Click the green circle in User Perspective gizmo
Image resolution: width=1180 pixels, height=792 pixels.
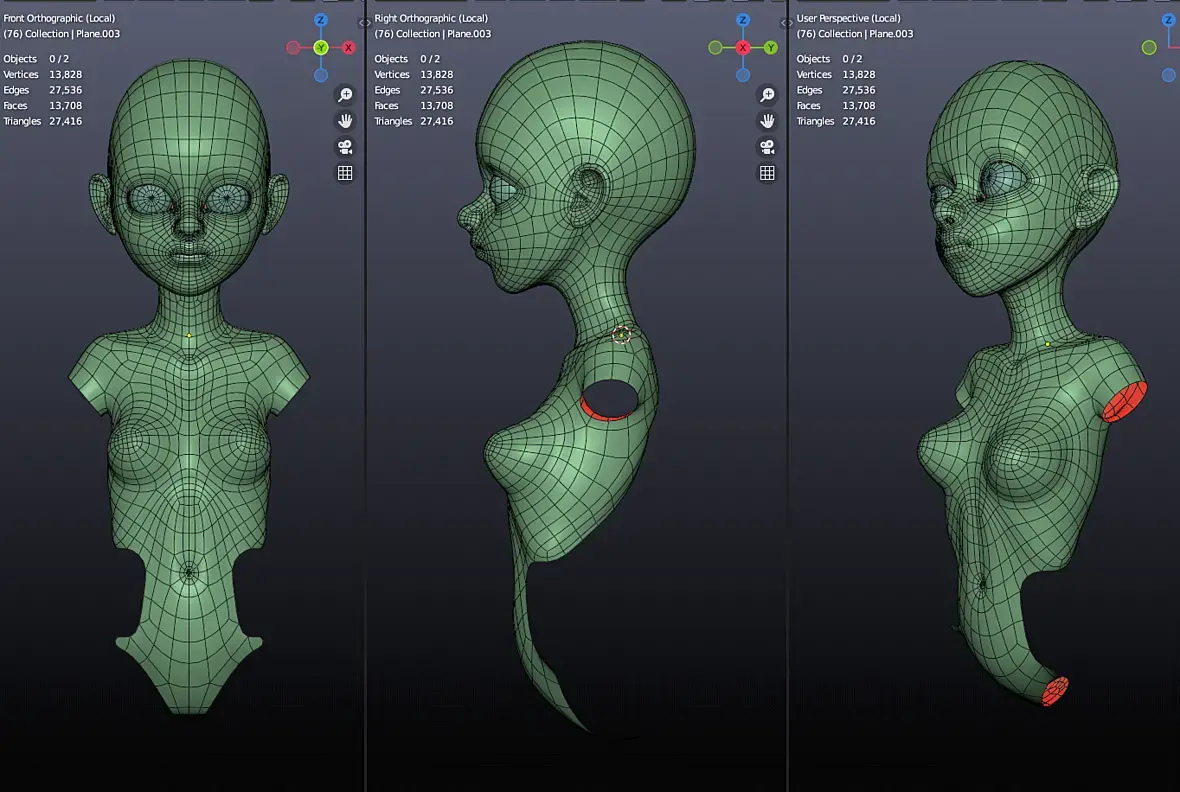[1149, 47]
